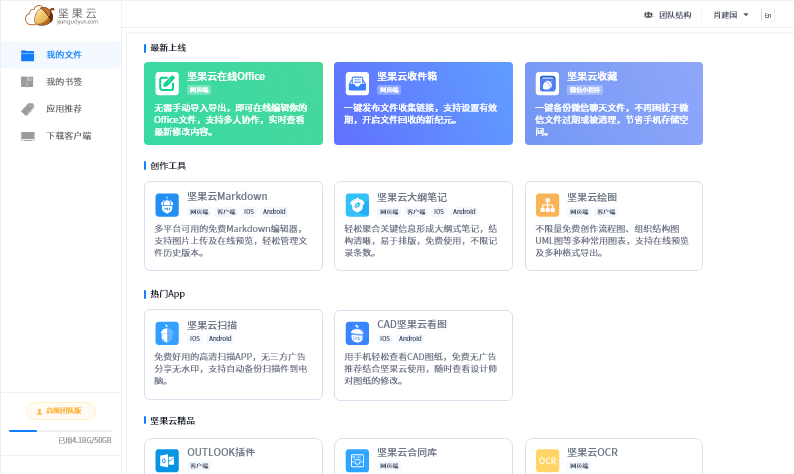Click the OUTLOOK插件 icon

(x=167, y=460)
